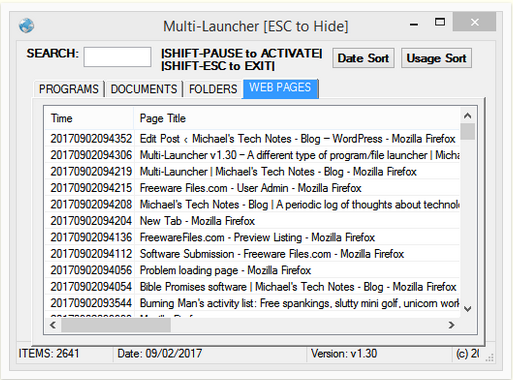Click the Version: v1.30 status entry
The image size is (513, 380).
[344, 353]
